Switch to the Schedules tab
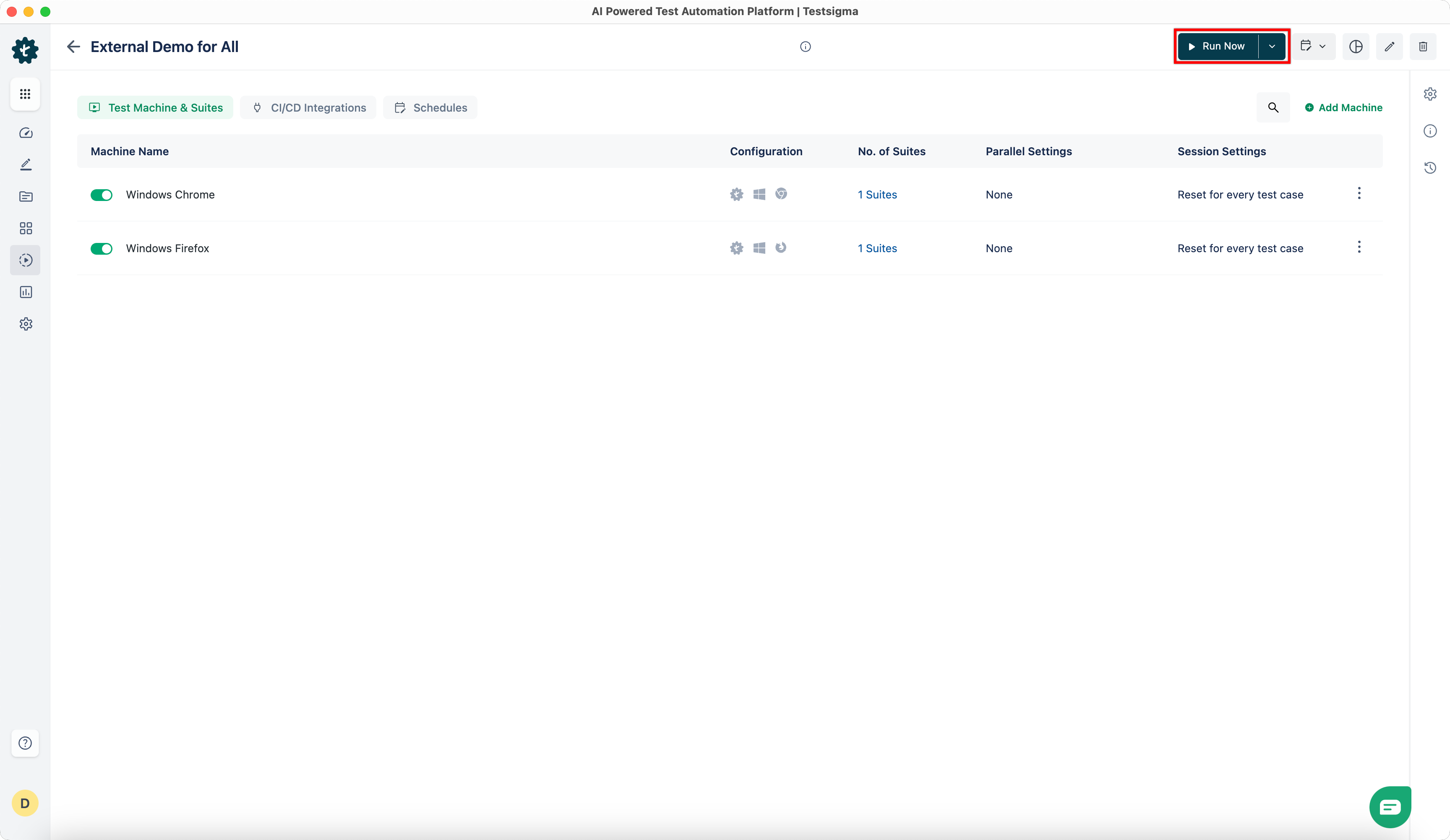Image resolution: width=1450 pixels, height=840 pixels. 430,107
